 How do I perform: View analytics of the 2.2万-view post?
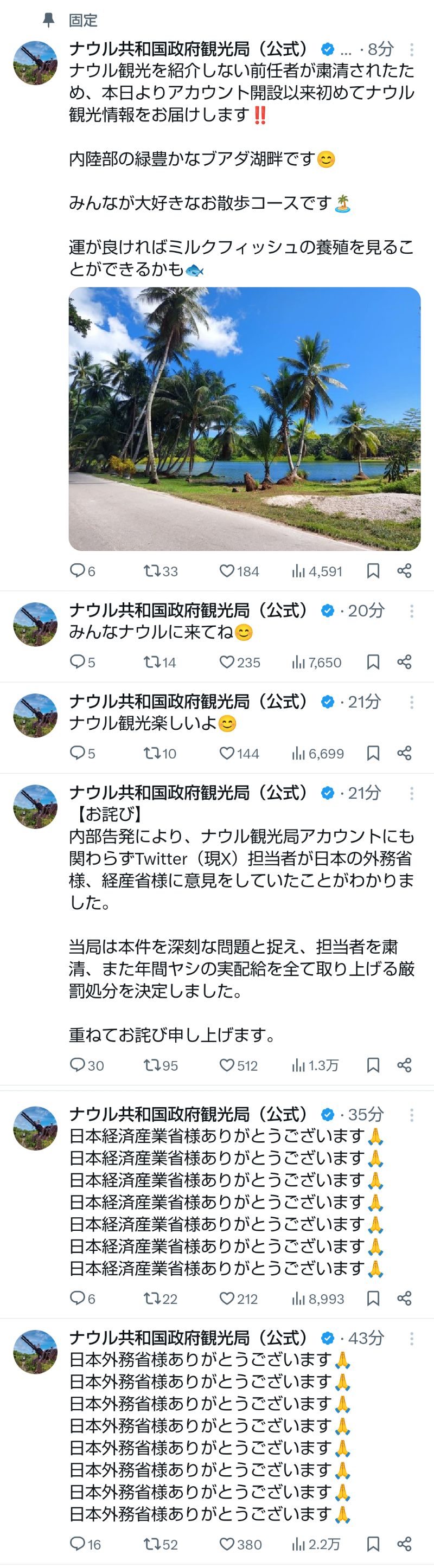click(x=316, y=1544)
